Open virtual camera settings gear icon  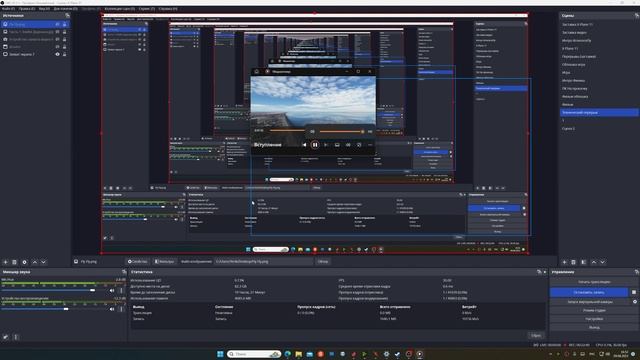point(635,302)
